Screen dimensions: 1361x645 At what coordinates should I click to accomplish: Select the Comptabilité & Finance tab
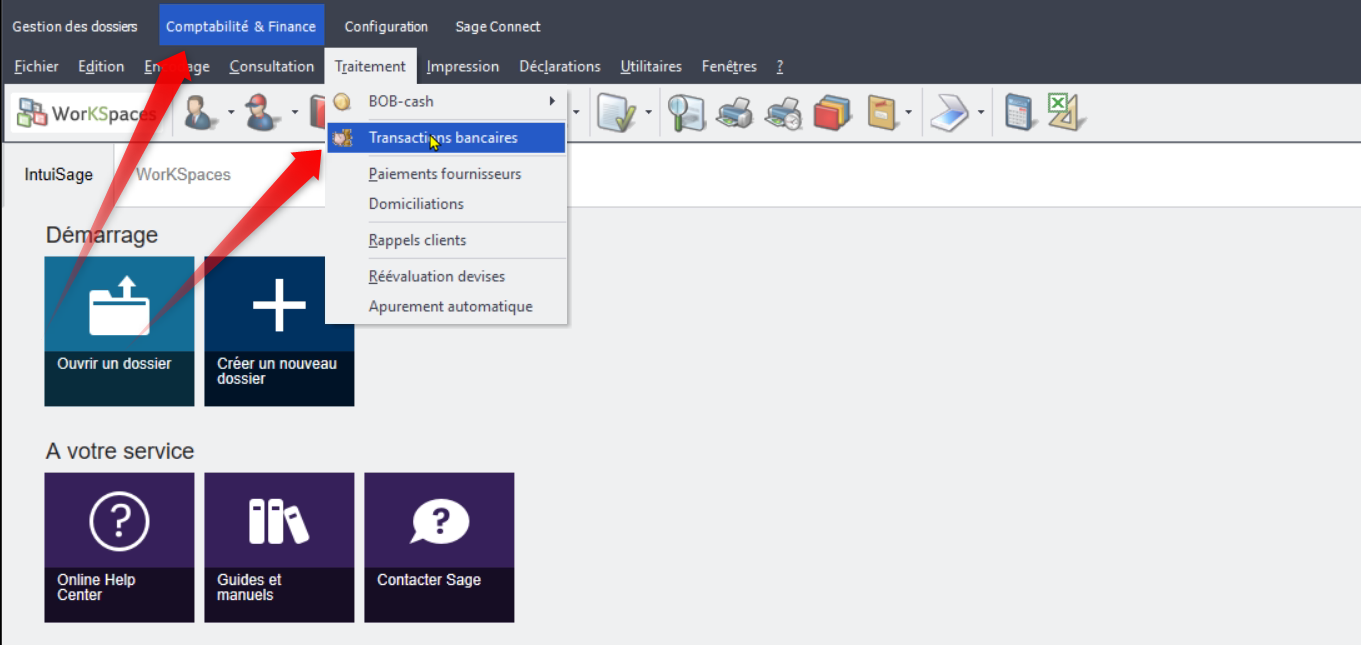tap(241, 26)
